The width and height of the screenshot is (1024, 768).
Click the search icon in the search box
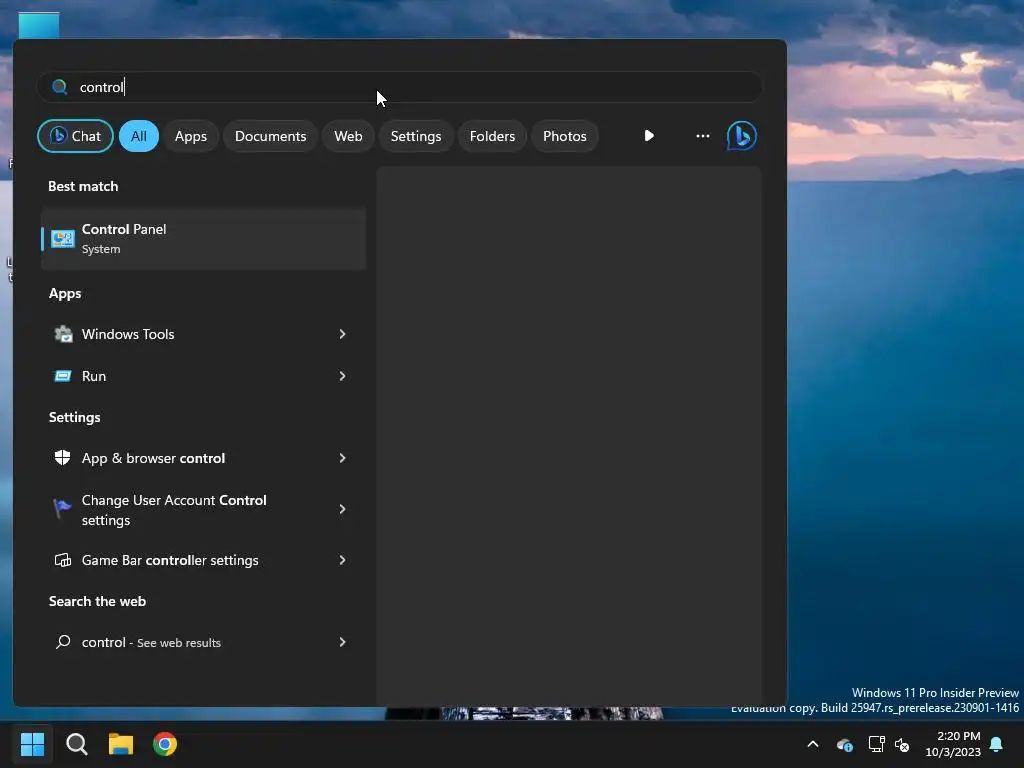click(x=59, y=87)
